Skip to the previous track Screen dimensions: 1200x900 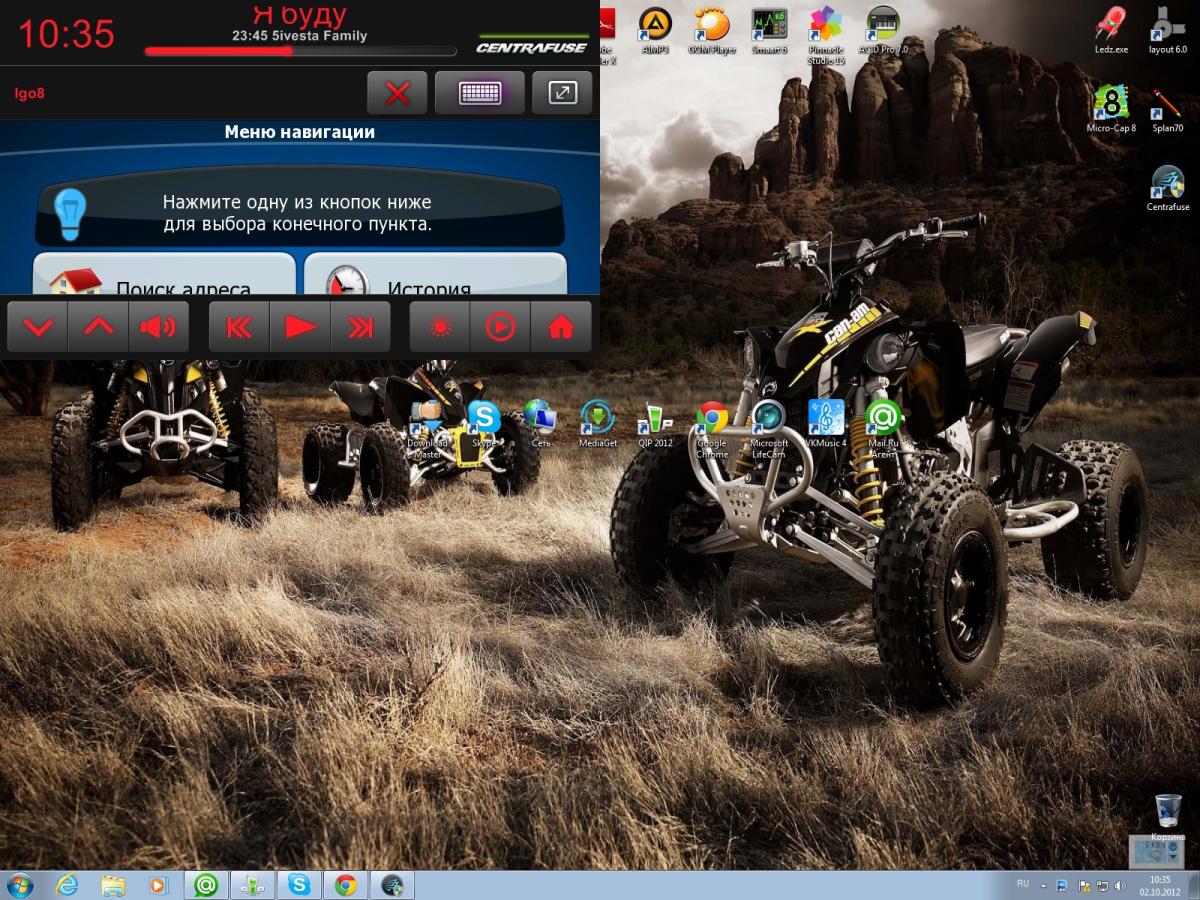(x=239, y=327)
